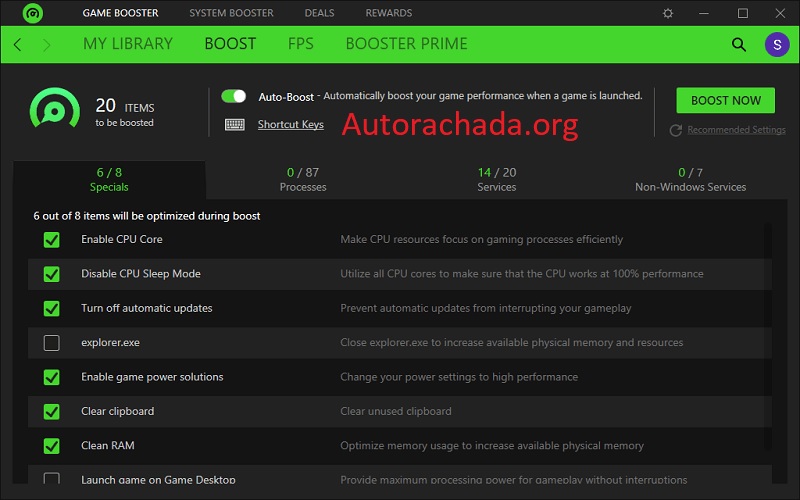The height and width of the screenshot is (500, 800).
Task: Go forward using the right arrow
Action: point(47,45)
